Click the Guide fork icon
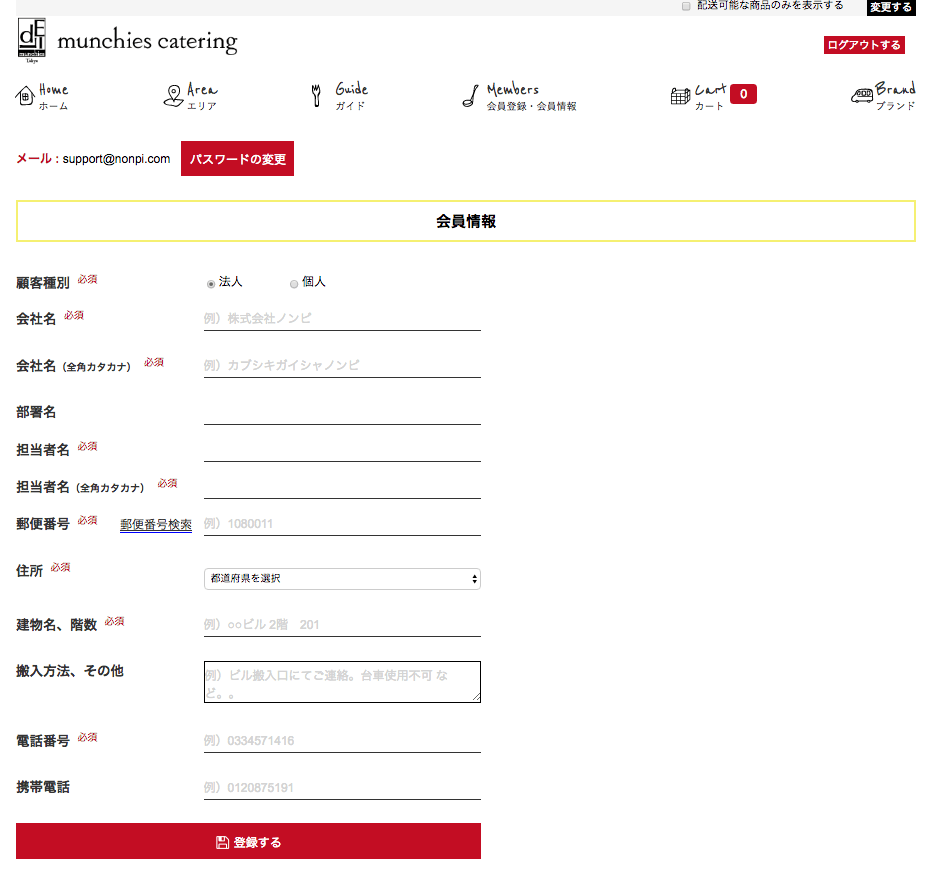Image resolution: width=943 pixels, height=896 pixels. pyautogui.click(x=317, y=96)
